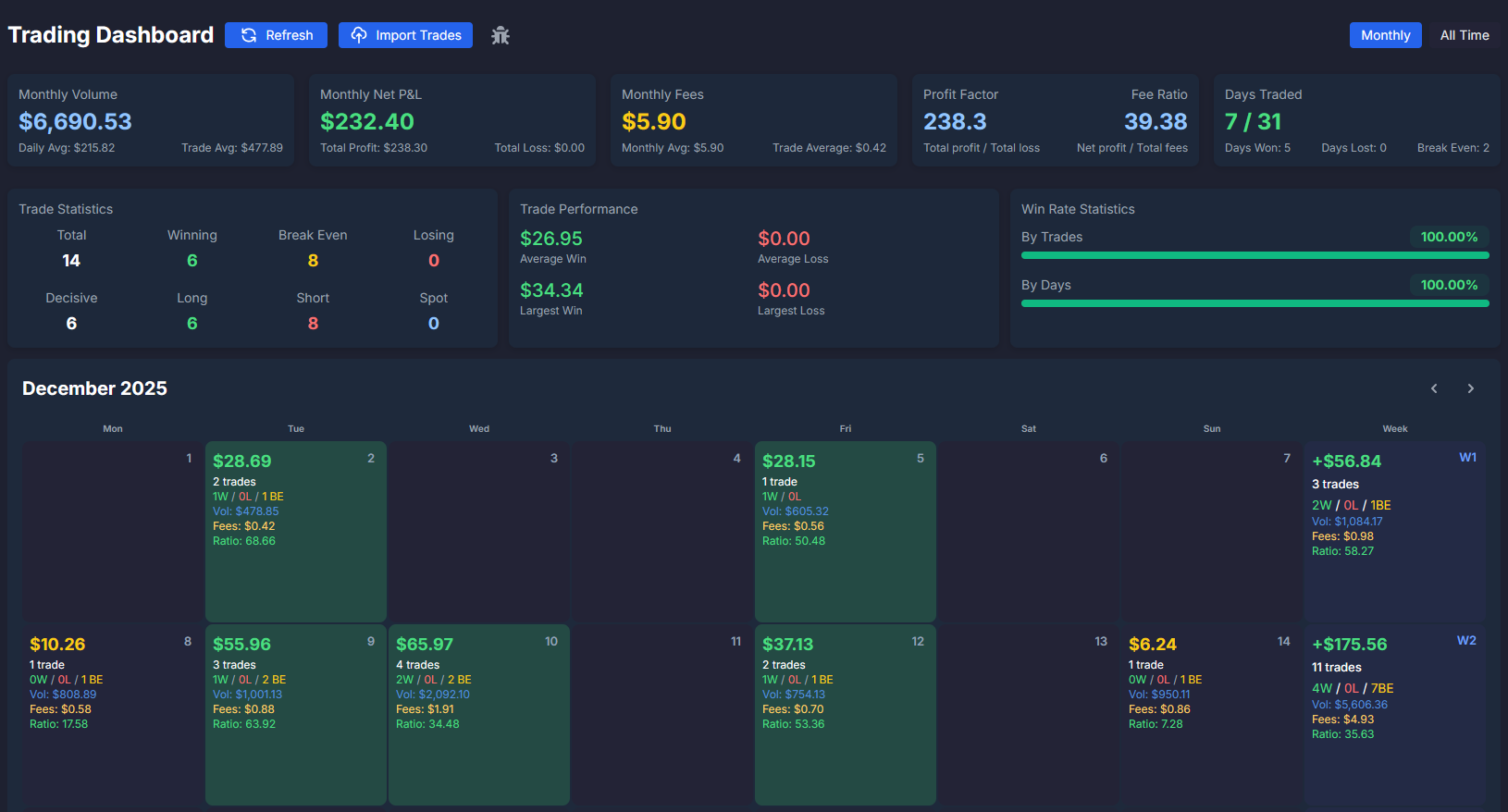Open week W2 summary +$175.56
The image size is (1508, 812).
[1395, 715]
